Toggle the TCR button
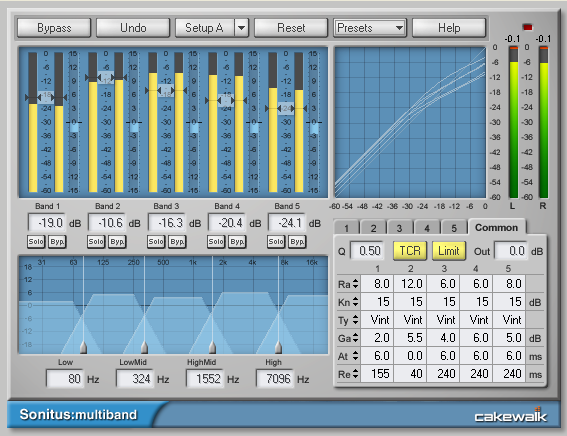Image resolution: width=567 pixels, height=436 pixels. (410, 251)
